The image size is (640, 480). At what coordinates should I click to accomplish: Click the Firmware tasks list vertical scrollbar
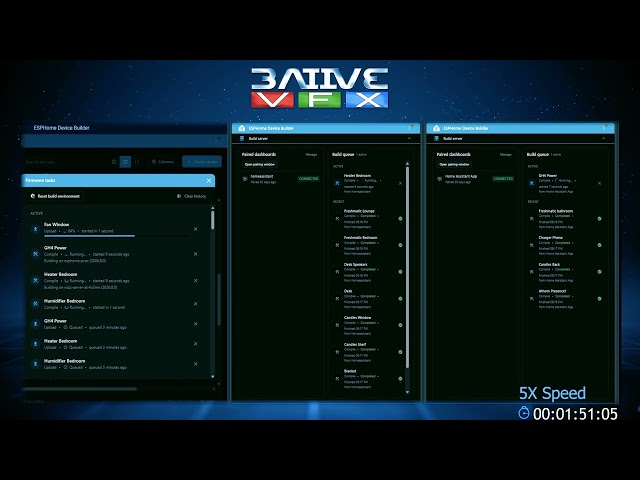click(213, 221)
